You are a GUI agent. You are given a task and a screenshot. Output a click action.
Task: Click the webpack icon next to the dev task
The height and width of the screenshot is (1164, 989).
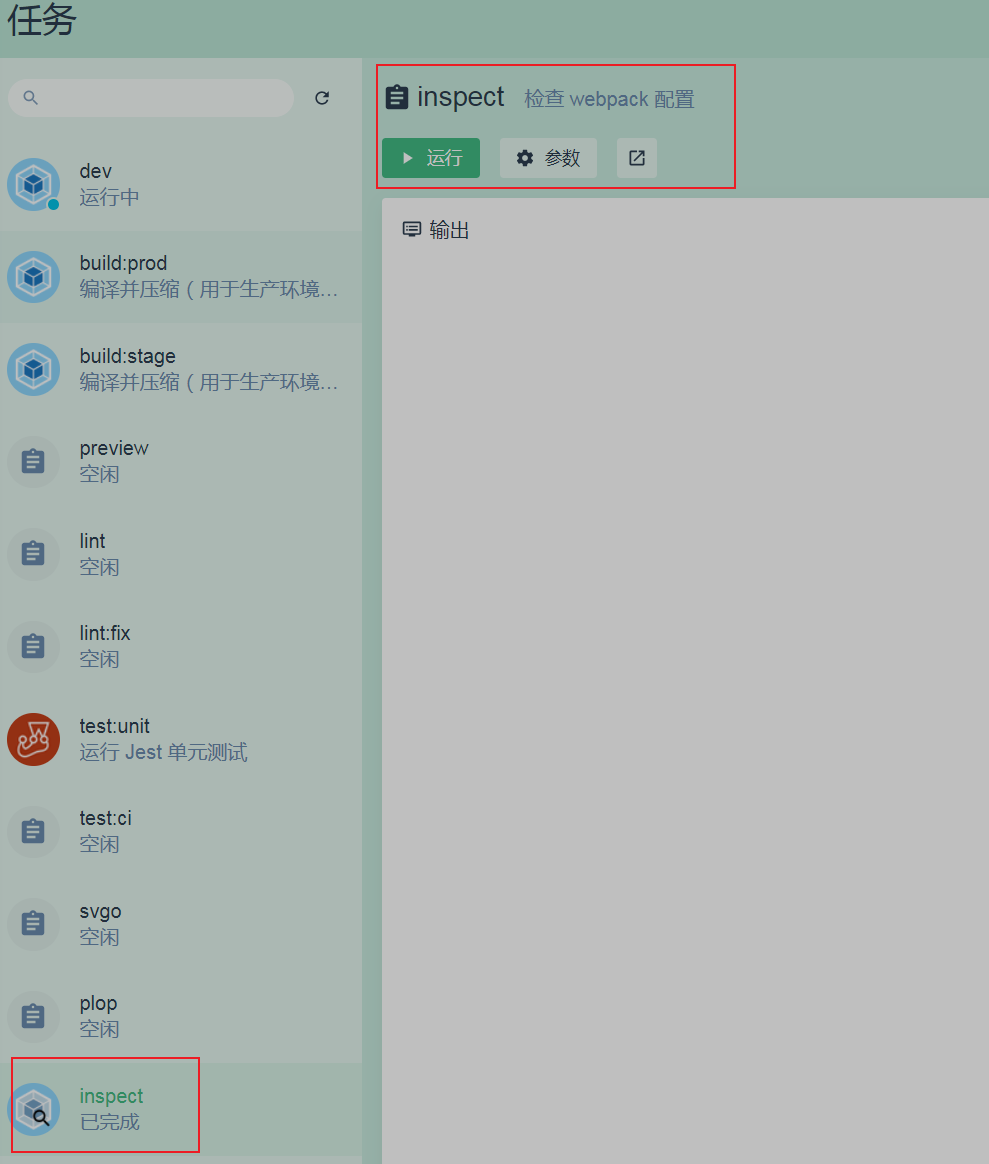(x=34, y=184)
